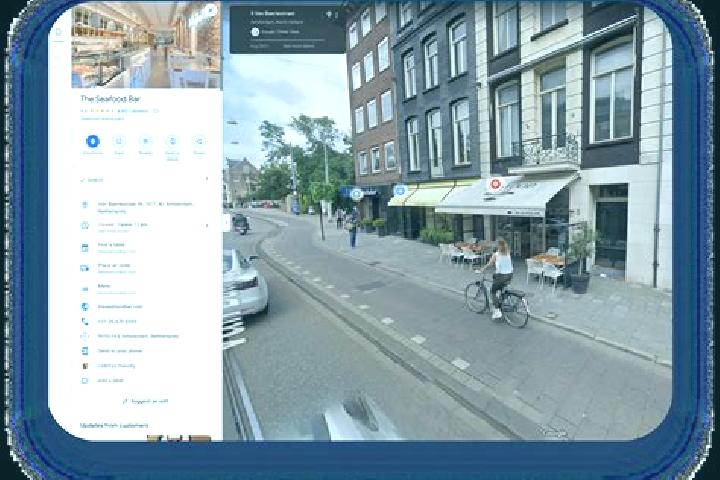Viewport: 720px width, 480px height.
Task: Click the phone number icon
Action: [x=85, y=322]
